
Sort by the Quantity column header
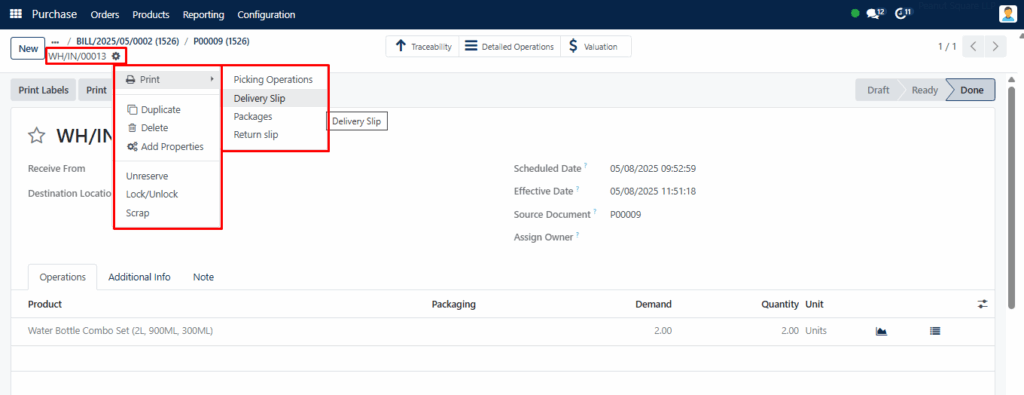pyautogui.click(x=780, y=304)
